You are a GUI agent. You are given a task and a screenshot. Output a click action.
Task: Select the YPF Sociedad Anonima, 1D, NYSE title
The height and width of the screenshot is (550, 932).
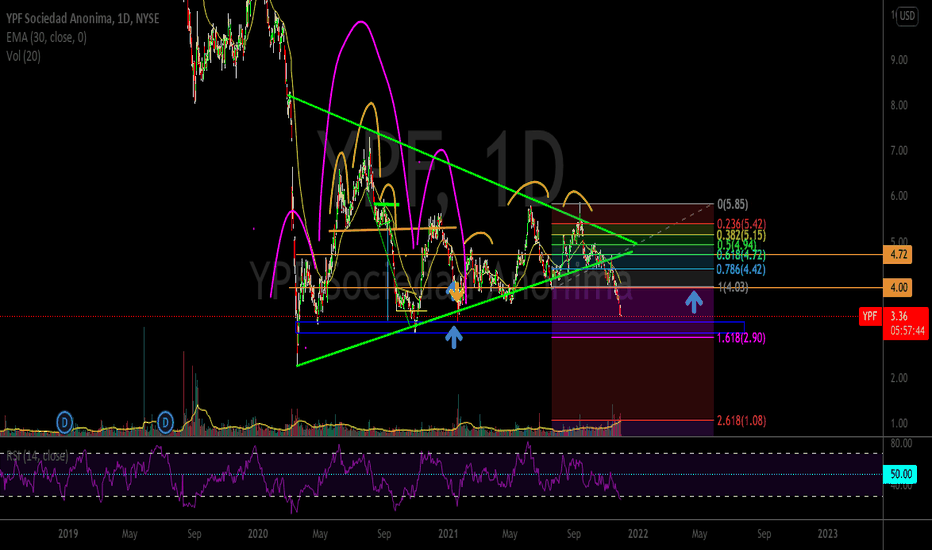click(83, 18)
